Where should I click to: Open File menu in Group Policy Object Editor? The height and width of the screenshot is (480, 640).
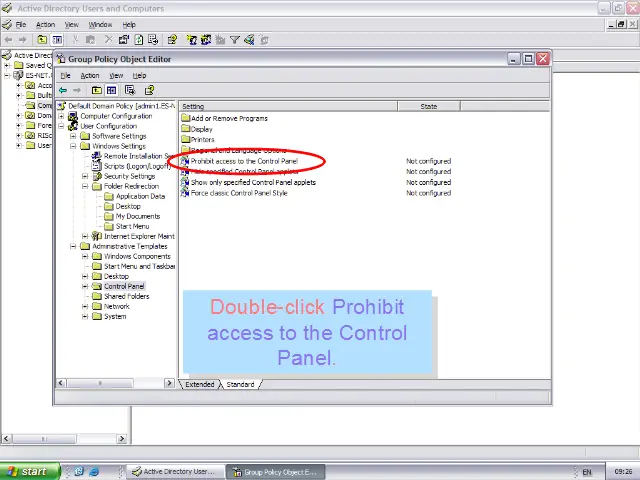tap(65, 76)
